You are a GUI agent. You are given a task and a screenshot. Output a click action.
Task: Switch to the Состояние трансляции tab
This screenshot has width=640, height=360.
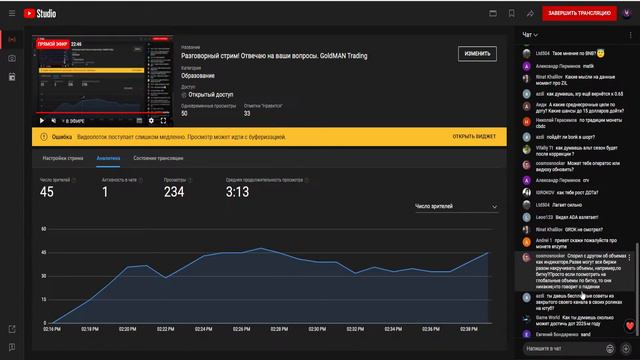(x=158, y=158)
